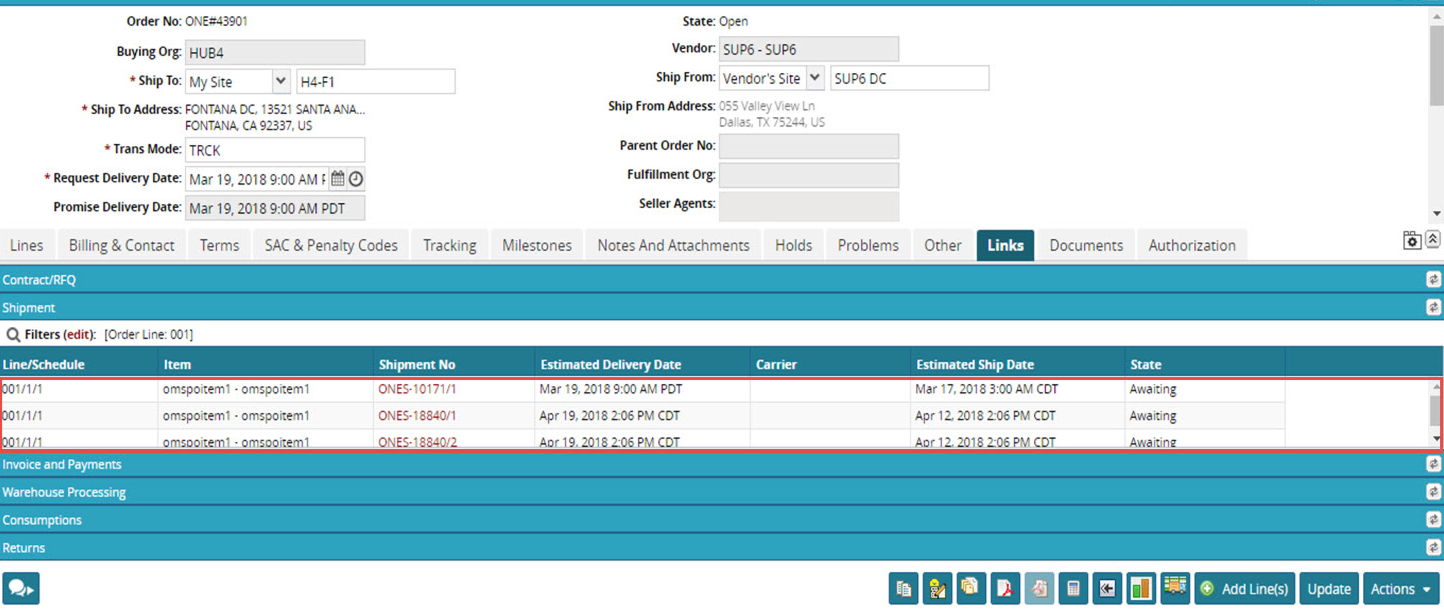
Task: Click the filter 'edit' link
Action: (x=78, y=335)
